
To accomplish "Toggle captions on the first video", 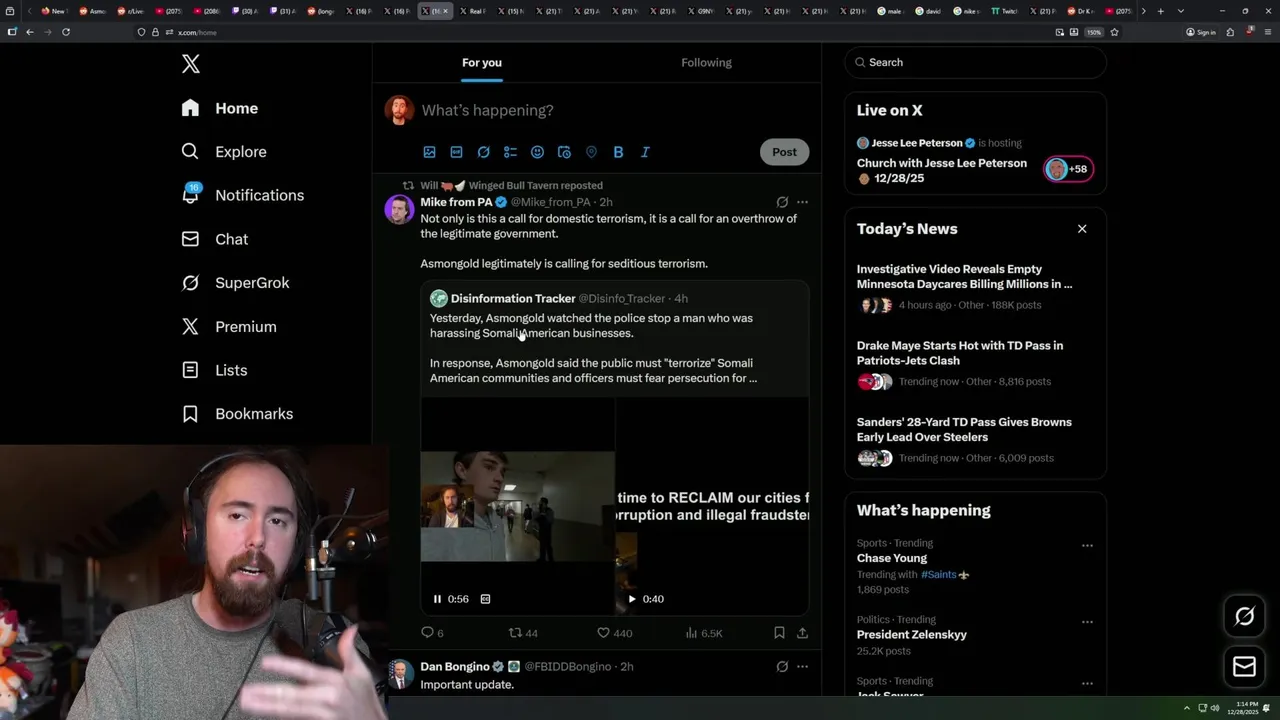I will click(485, 599).
